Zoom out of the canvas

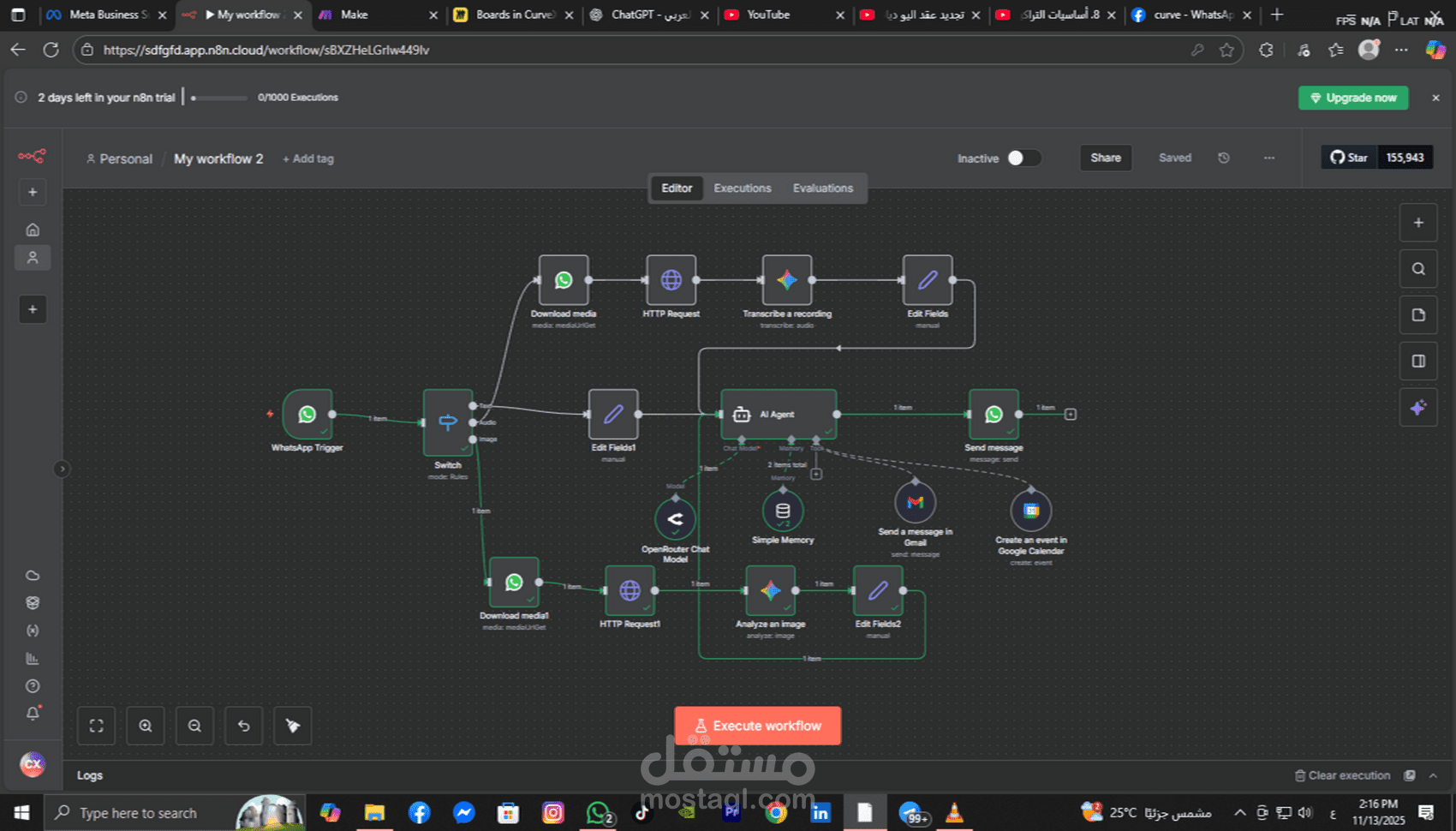click(194, 726)
